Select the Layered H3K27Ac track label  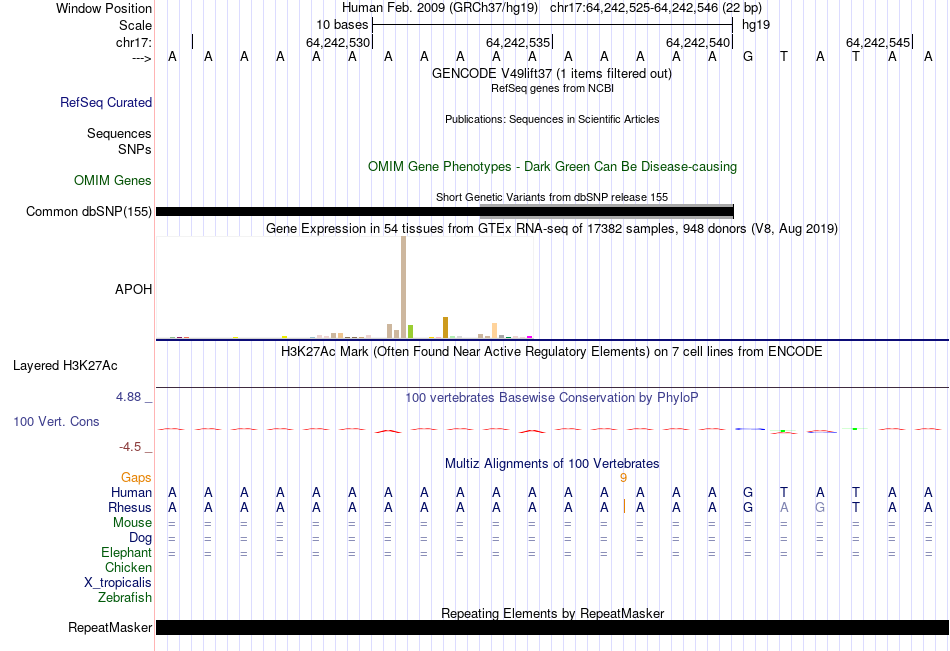click(65, 366)
